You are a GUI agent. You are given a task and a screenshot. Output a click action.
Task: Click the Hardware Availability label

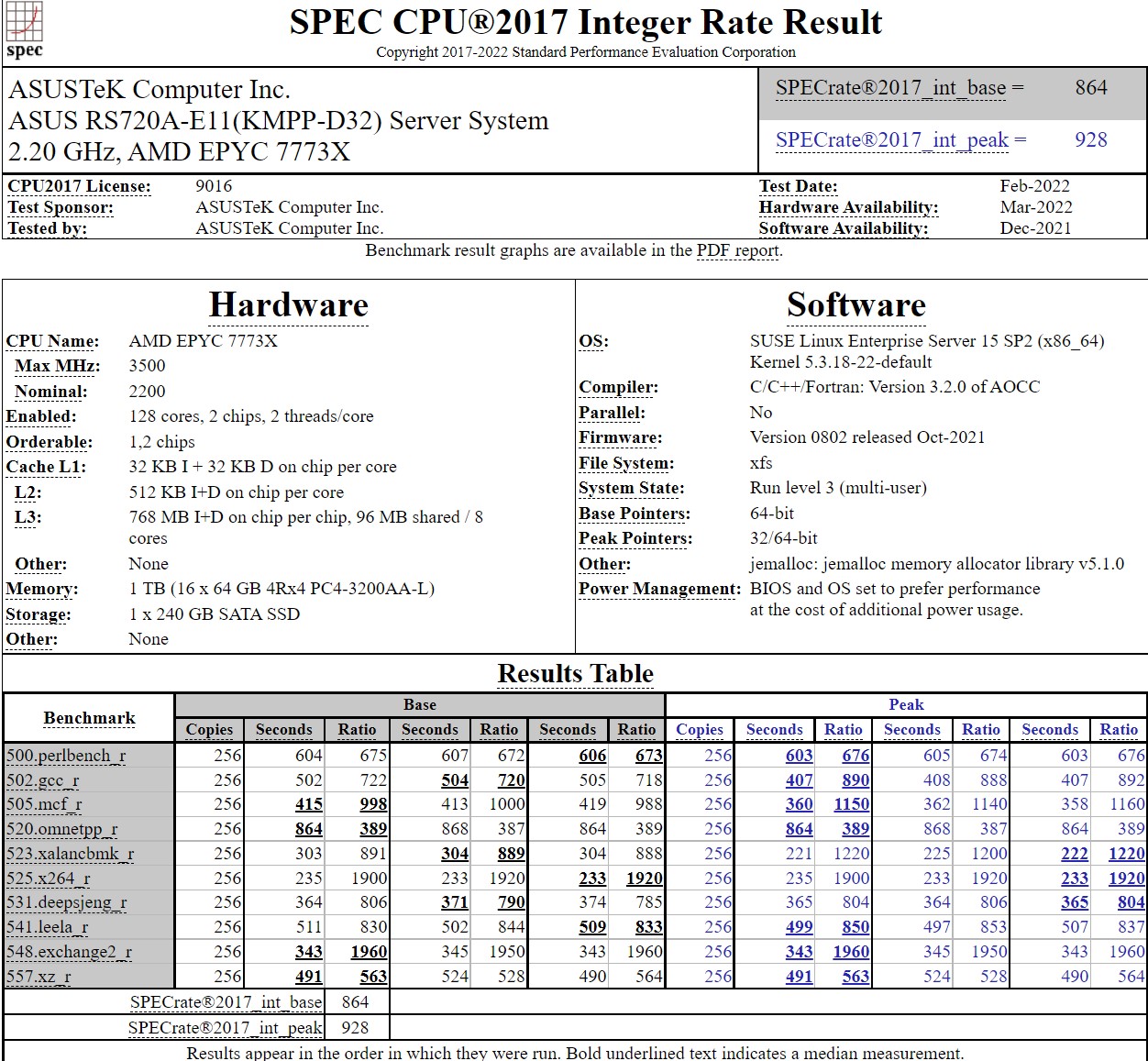click(x=848, y=207)
